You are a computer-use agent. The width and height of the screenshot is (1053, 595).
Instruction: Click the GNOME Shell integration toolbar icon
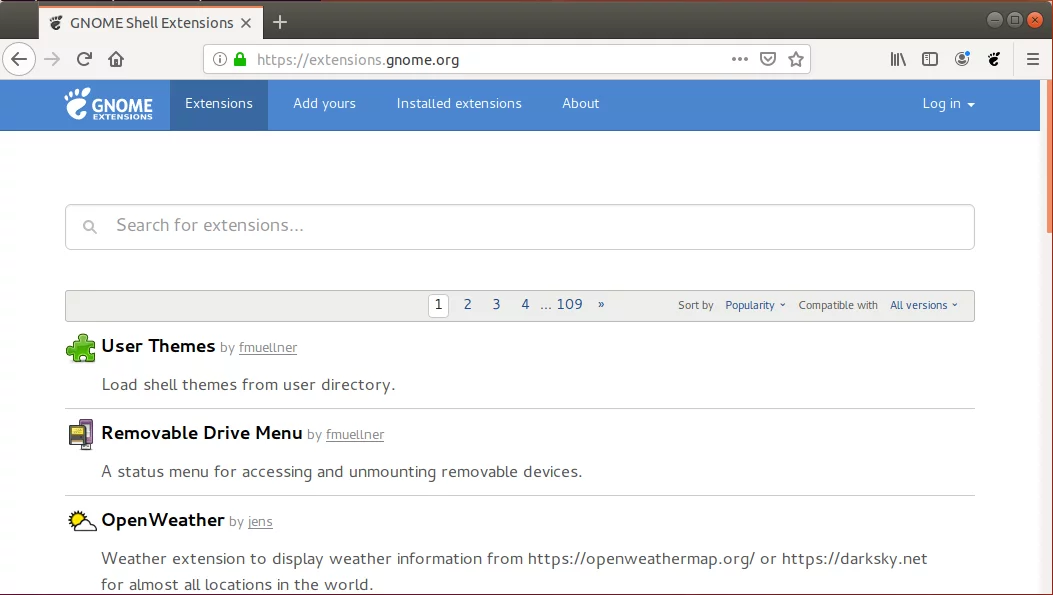(995, 59)
